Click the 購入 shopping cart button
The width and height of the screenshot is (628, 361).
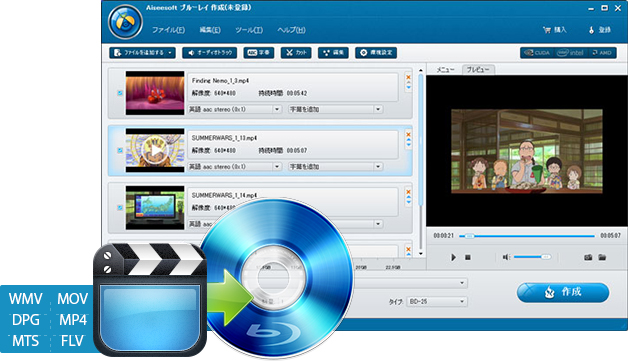(554, 30)
